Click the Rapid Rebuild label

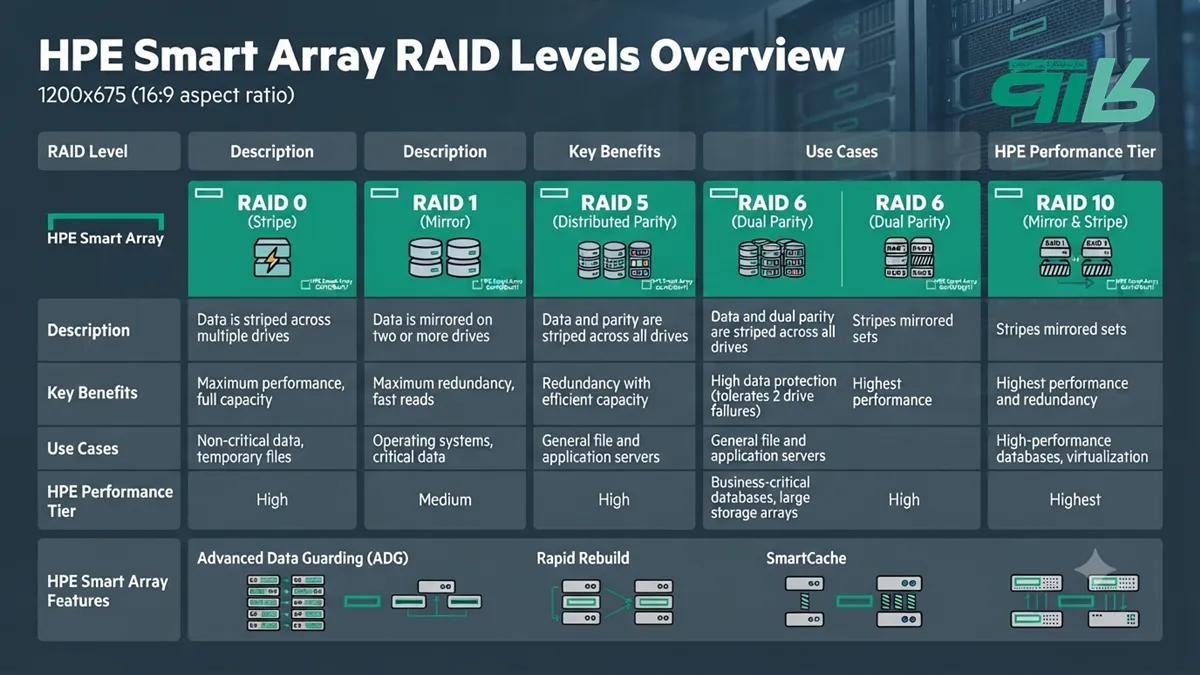(x=583, y=558)
